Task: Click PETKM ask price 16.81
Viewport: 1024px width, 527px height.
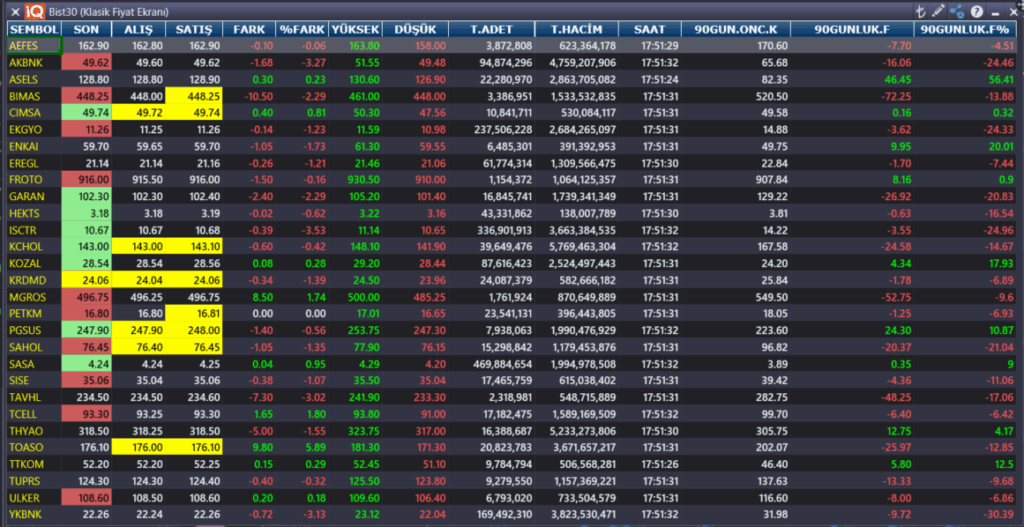Action: 194,314
